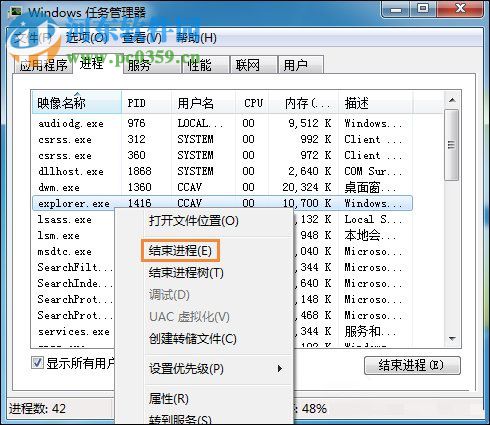This screenshot has height=425, width=490.
Task: Open the 选项(O) menu
Action: (87, 38)
